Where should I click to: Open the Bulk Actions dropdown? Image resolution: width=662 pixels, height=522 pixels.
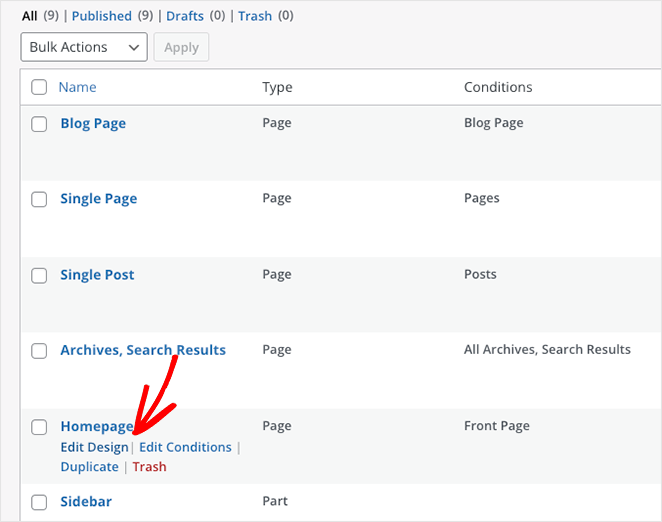84,47
